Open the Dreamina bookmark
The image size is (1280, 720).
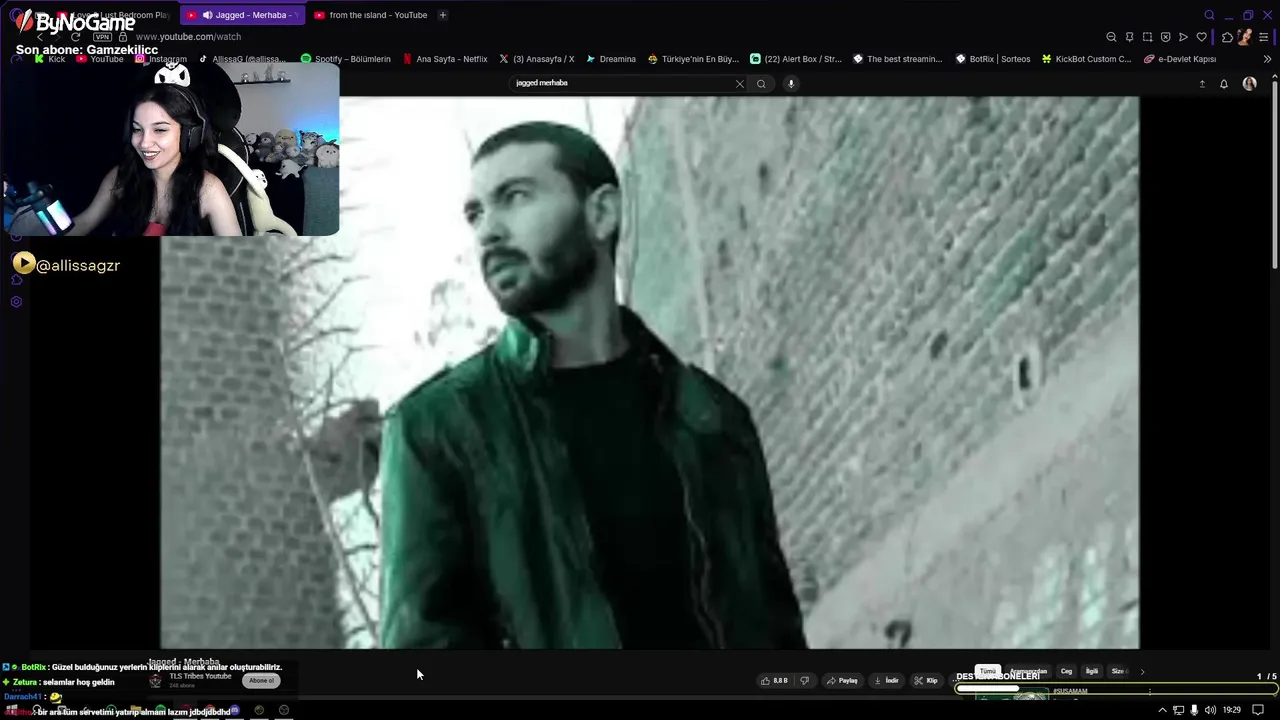coord(611,59)
